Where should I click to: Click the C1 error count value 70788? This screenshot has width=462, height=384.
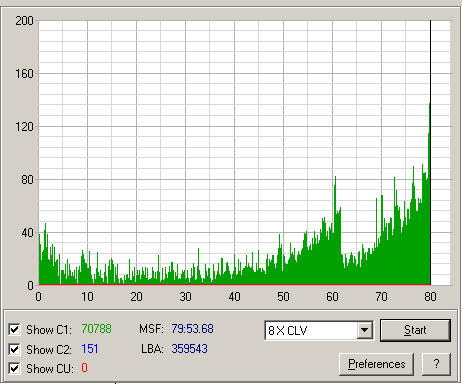click(96, 329)
